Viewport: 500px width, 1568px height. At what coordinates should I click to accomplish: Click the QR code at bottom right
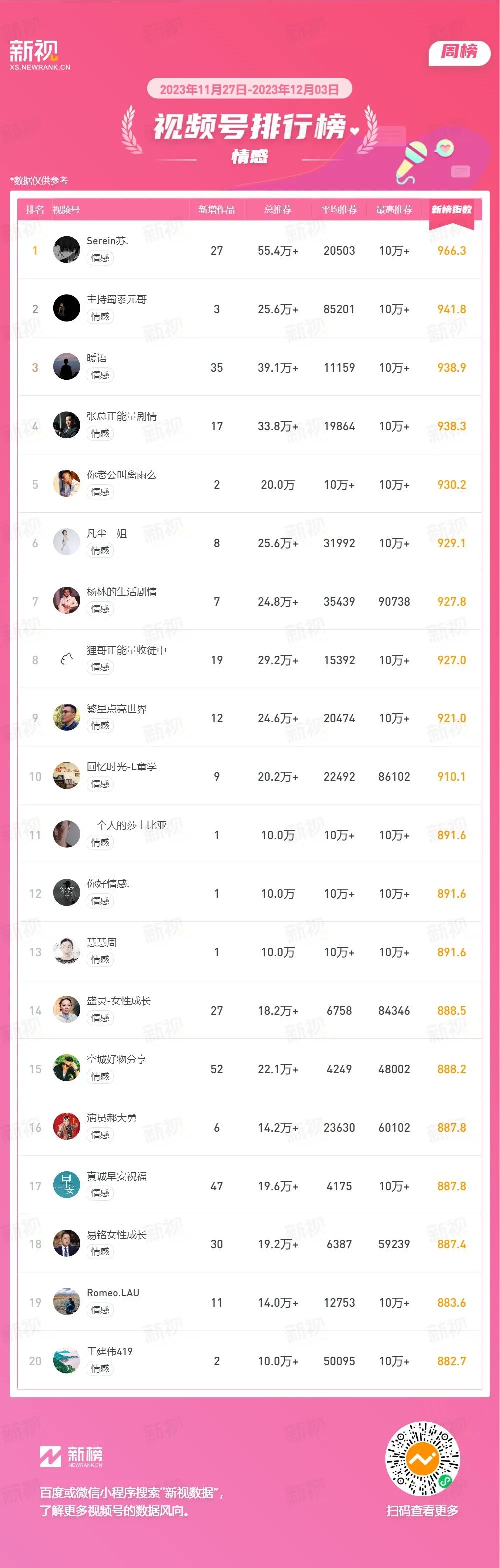coord(422,1459)
